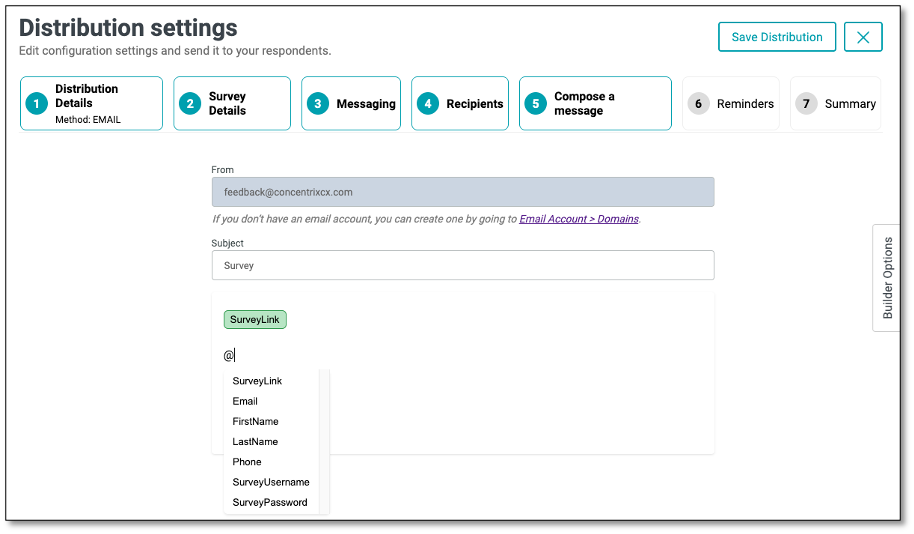Click the Save Distribution button
914x534 pixels.
777,37
